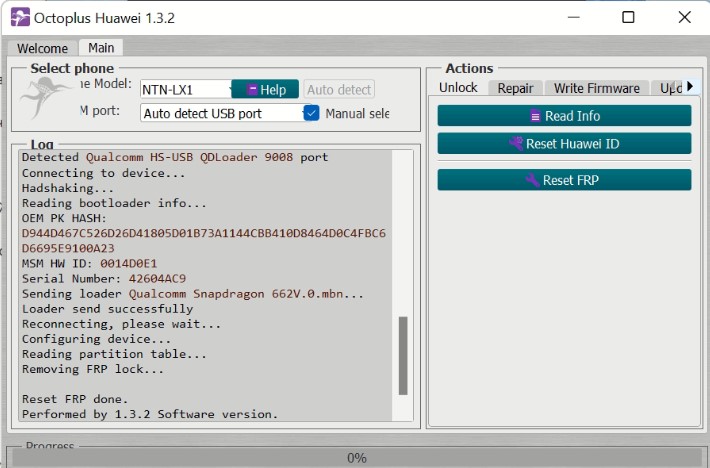The image size is (710, 468).
Task: Click the 'MSM HW ID: 0014D0E1' log line
Action: coord(89,263)
